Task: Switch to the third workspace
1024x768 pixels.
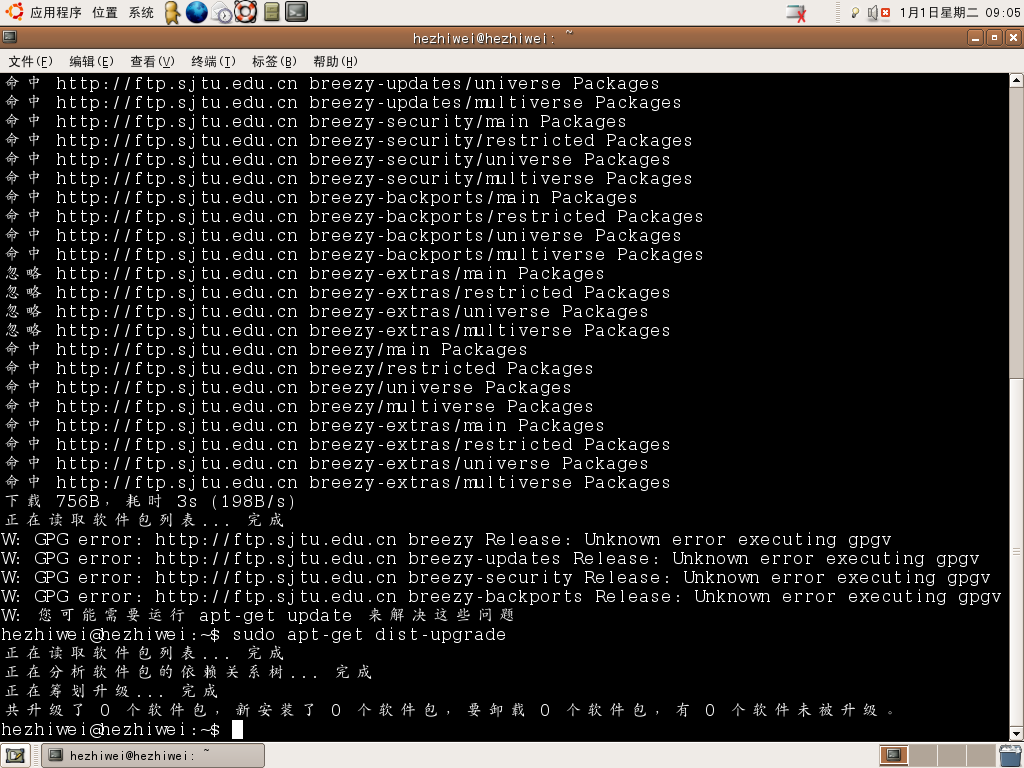Action: point(952,756)
